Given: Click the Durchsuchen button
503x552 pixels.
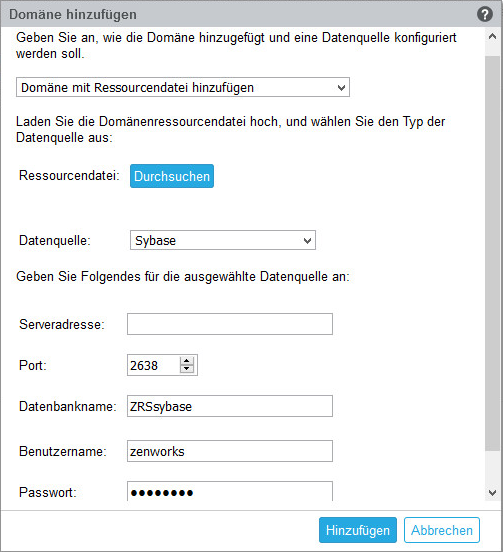Looking at the screenshot, I should tap(172, 176).
